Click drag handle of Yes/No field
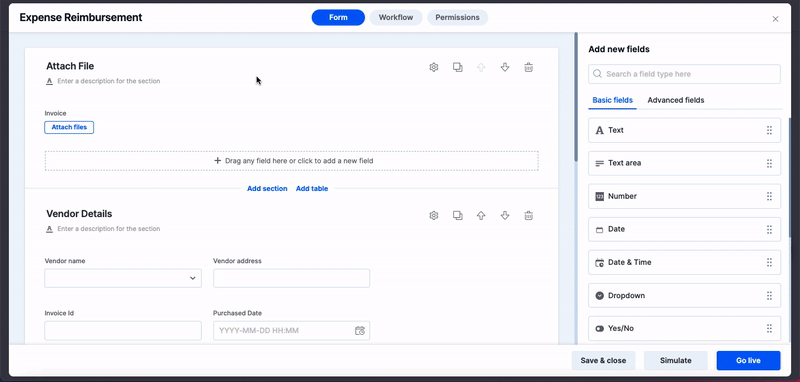The image size is (800, 382). pos(769,328)
